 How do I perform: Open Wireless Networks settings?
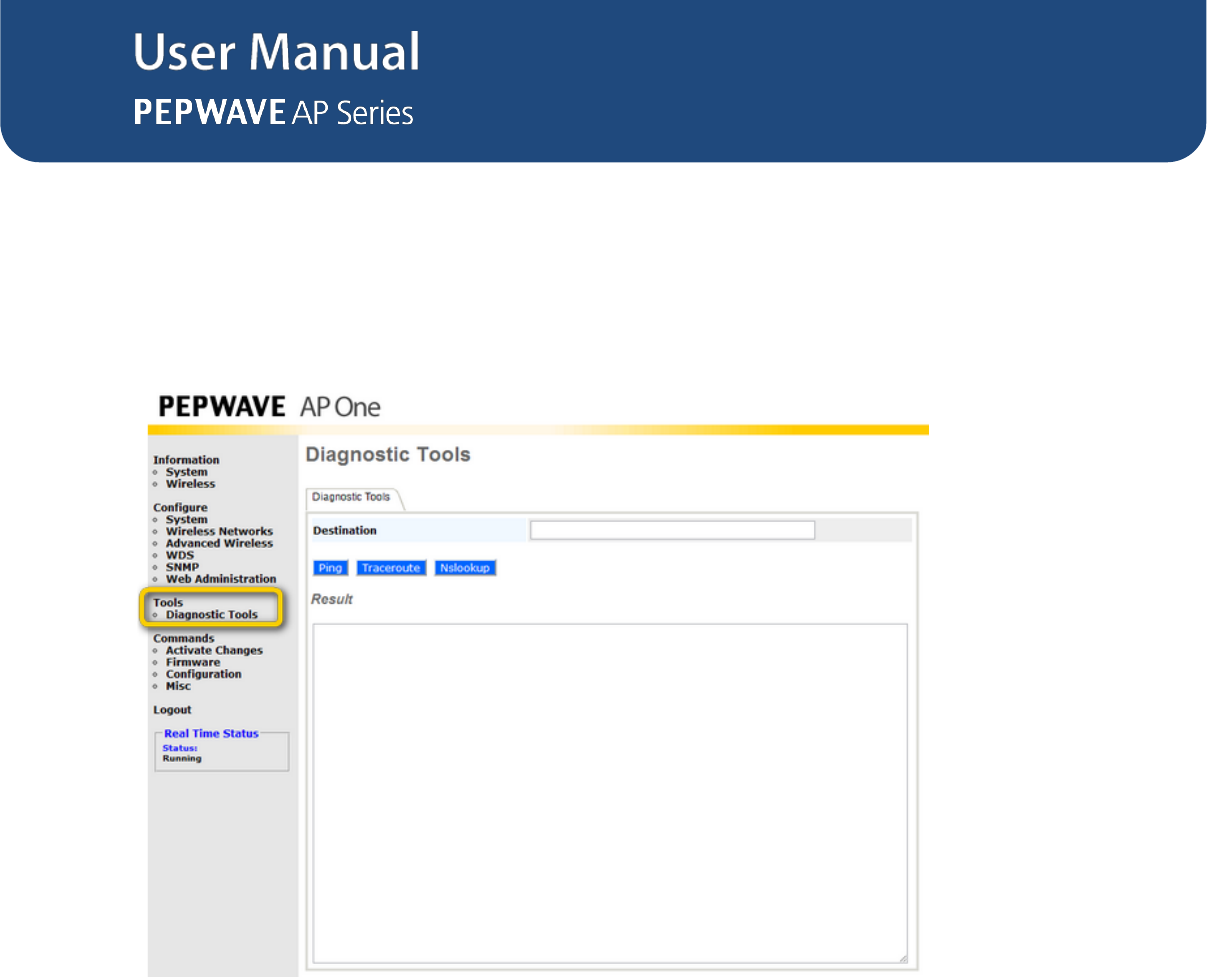click(219, 532)
